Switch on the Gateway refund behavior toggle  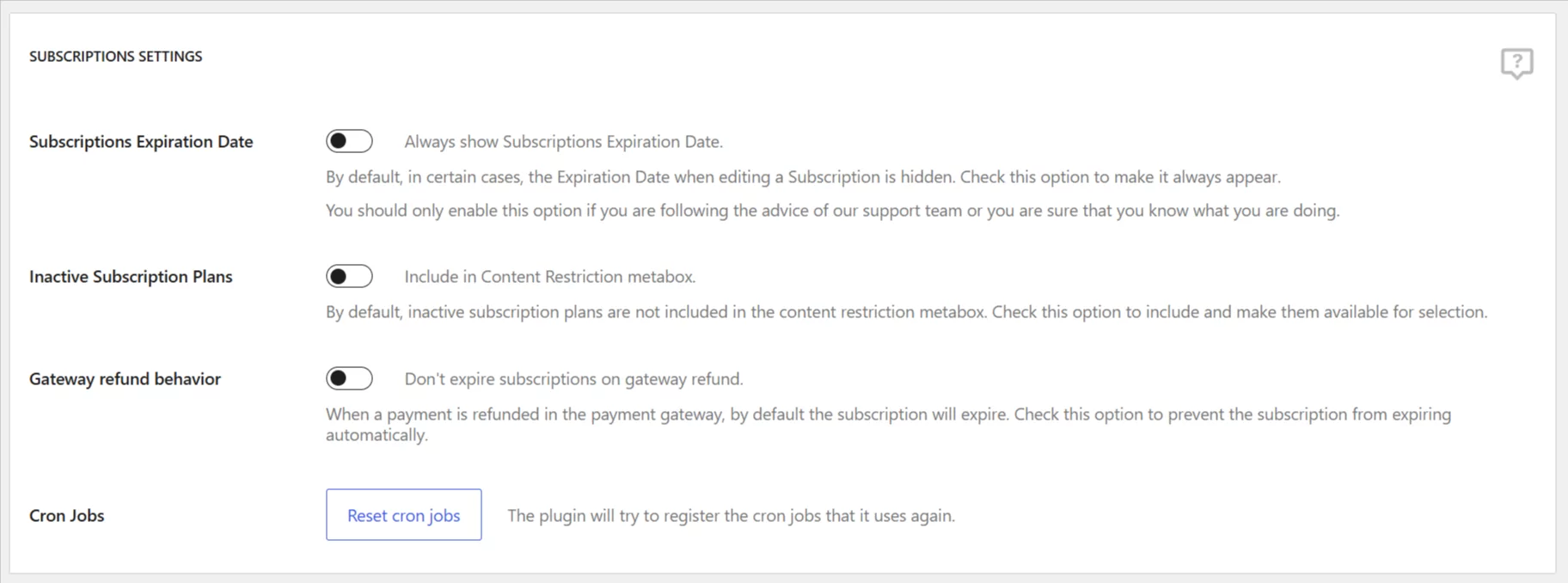(349, 378)
